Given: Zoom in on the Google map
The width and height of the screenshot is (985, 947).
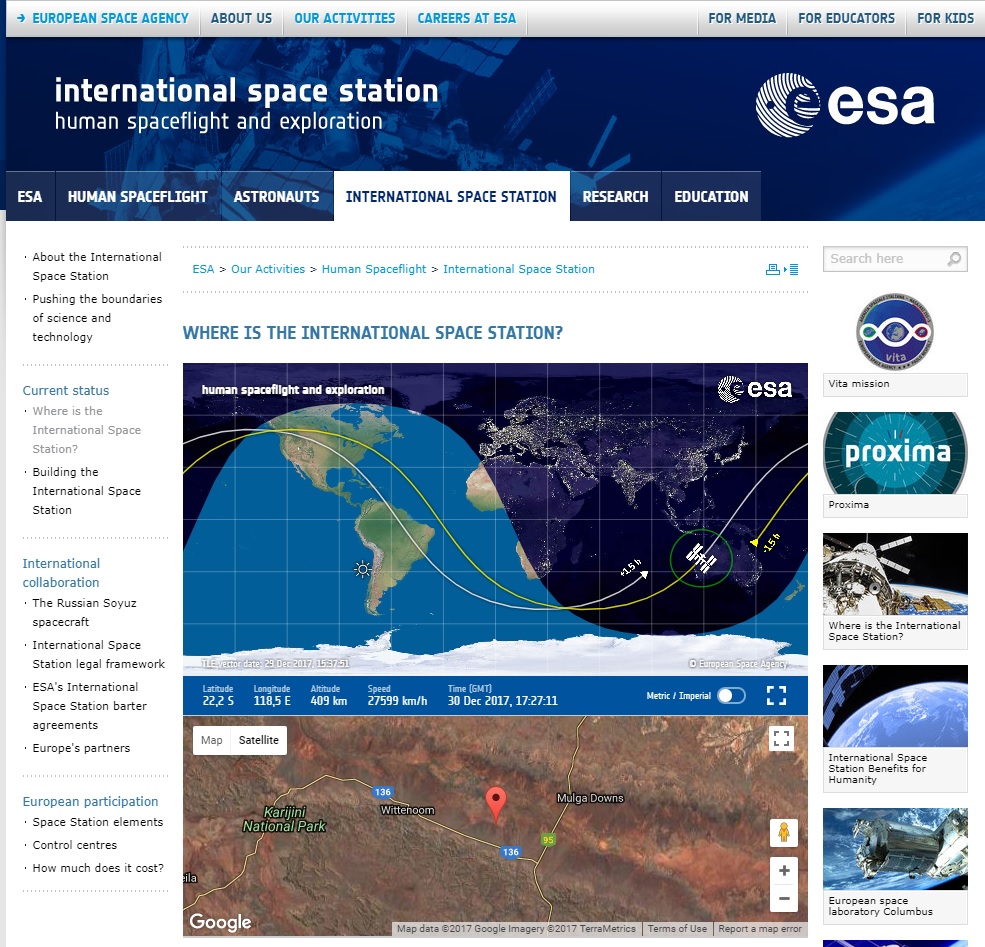Looking at the screenshot, I should pyautogui.click(x=783, y=871).
